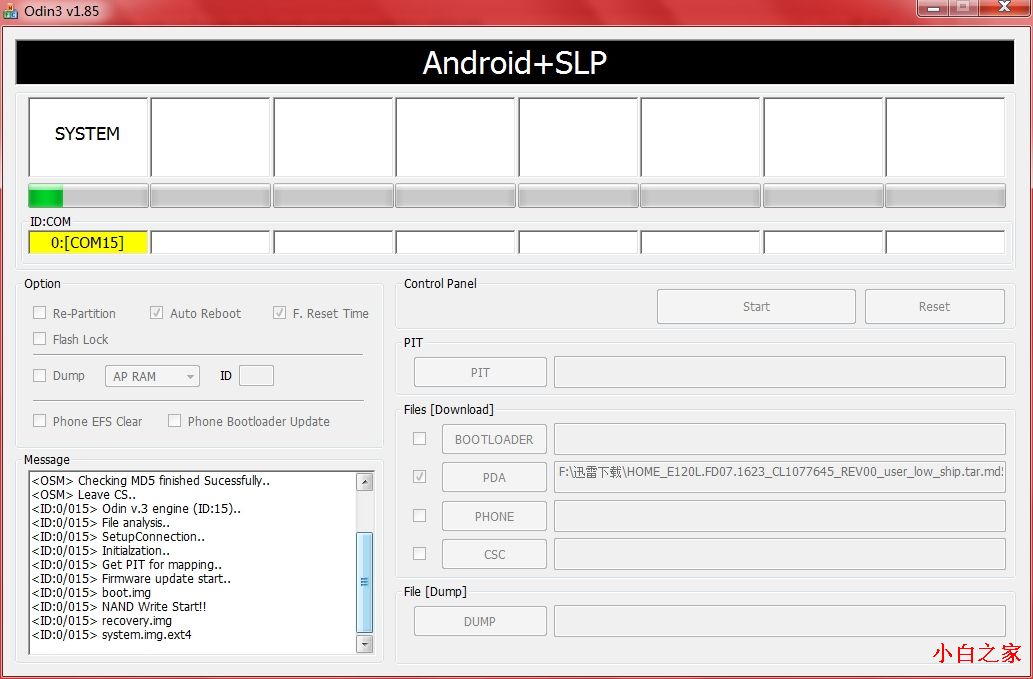Tick Phone Bootloader Update checkbox
Screen dimensions: 1033x679
click(x=175, y=421)
